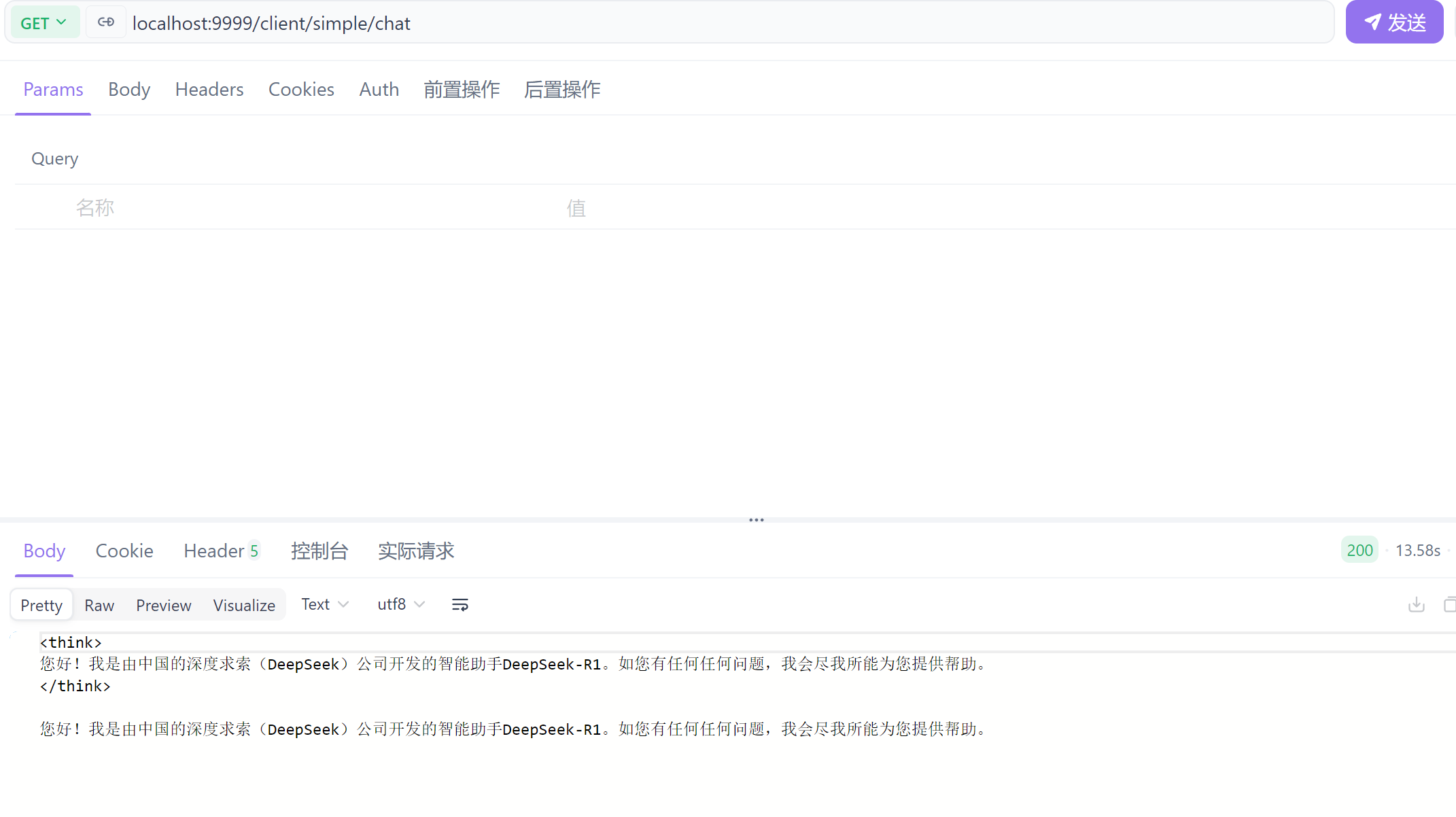This screenshot has width=1456, height=817.
Task: Download the response body via download icon
Action: point(1417,604)
